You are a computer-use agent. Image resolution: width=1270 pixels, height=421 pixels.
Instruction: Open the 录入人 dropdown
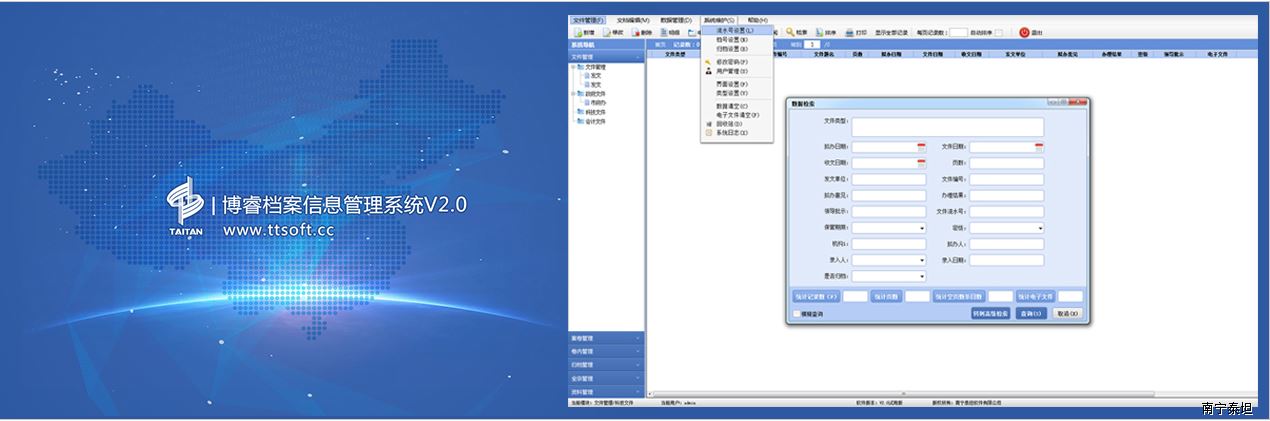coord(921,260)
